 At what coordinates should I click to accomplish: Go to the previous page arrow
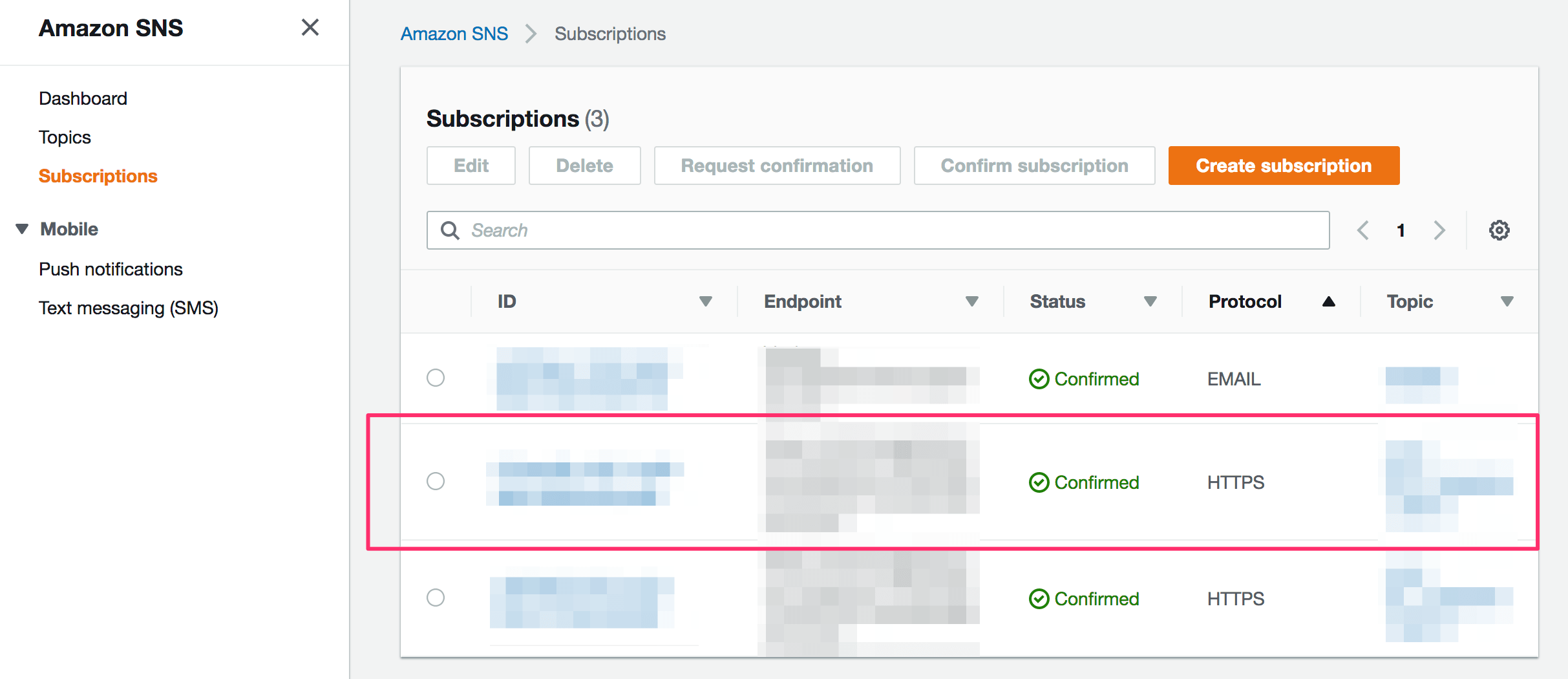click(1362, 230)
